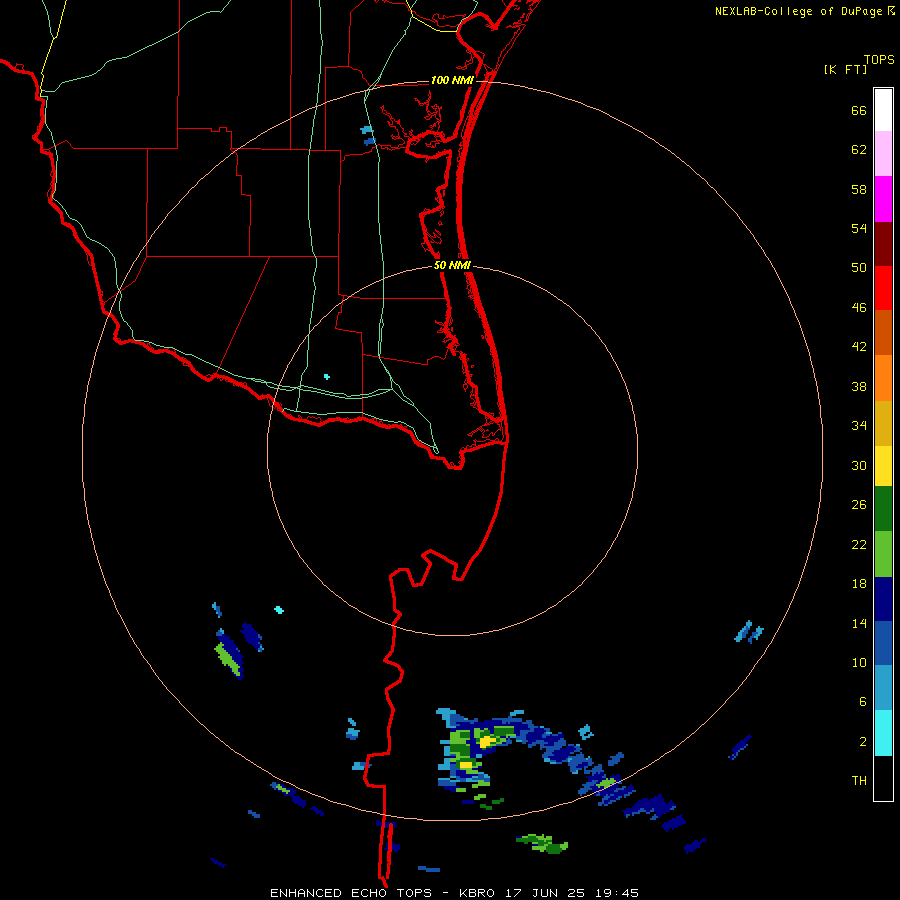Click the 38 legend value

(859, 386)
